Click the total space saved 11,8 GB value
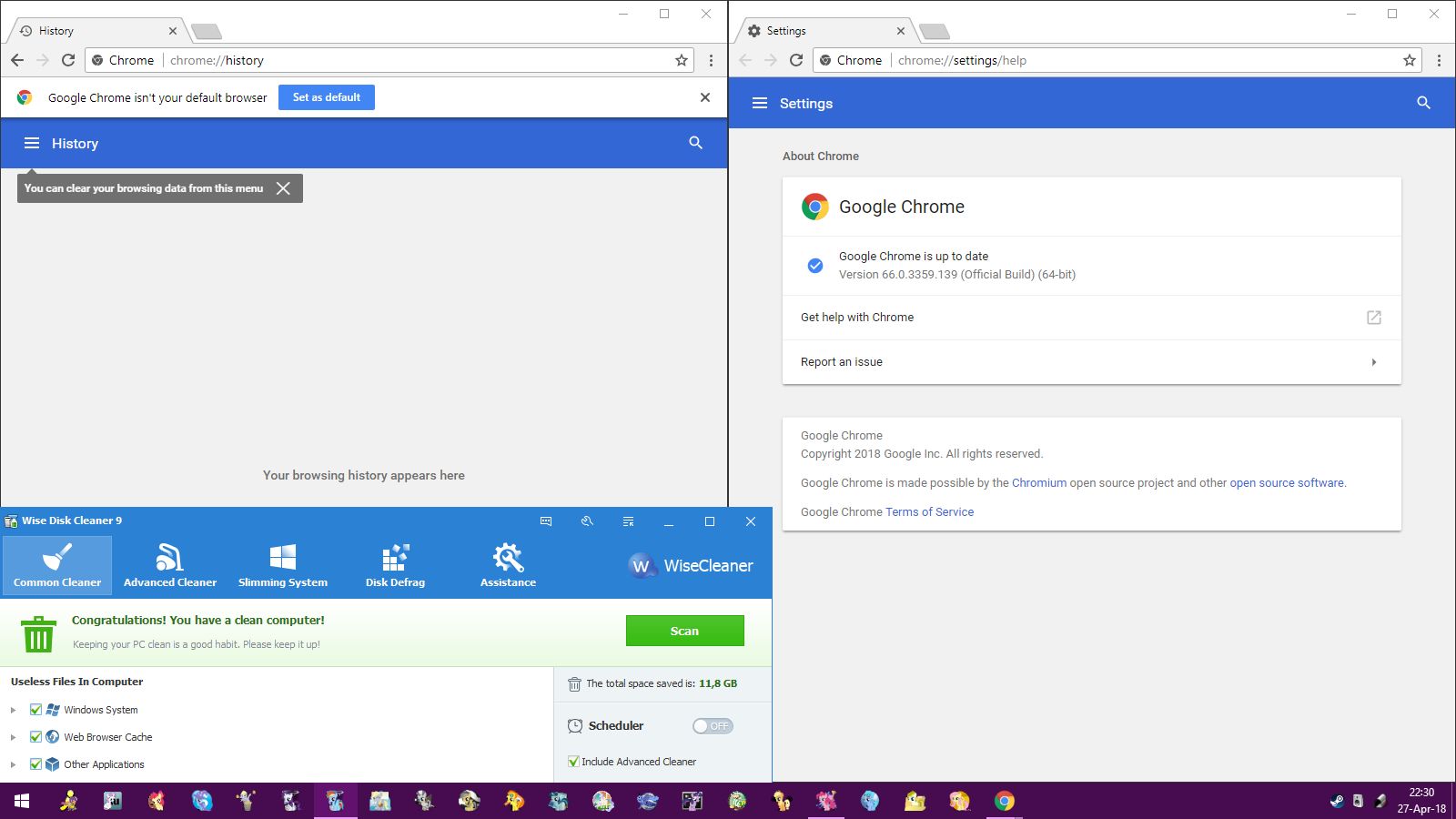Viewport: 1456px width, 819px height. 718,683
